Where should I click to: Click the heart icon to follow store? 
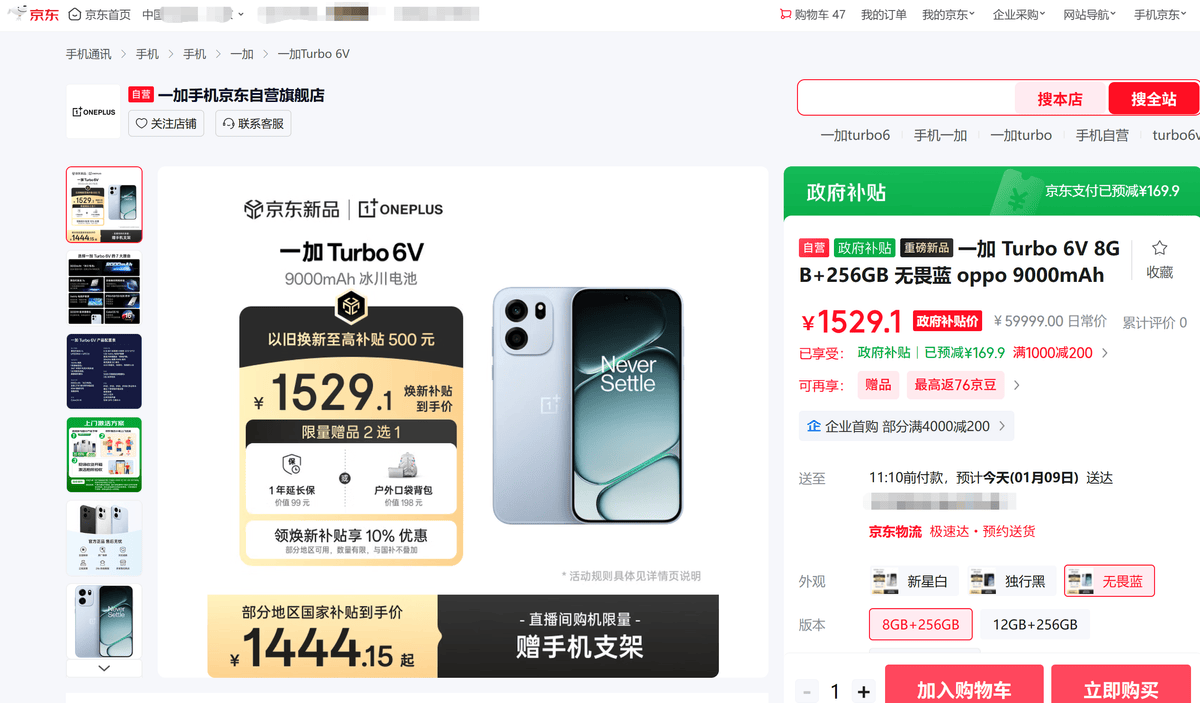tap(141, 124)
